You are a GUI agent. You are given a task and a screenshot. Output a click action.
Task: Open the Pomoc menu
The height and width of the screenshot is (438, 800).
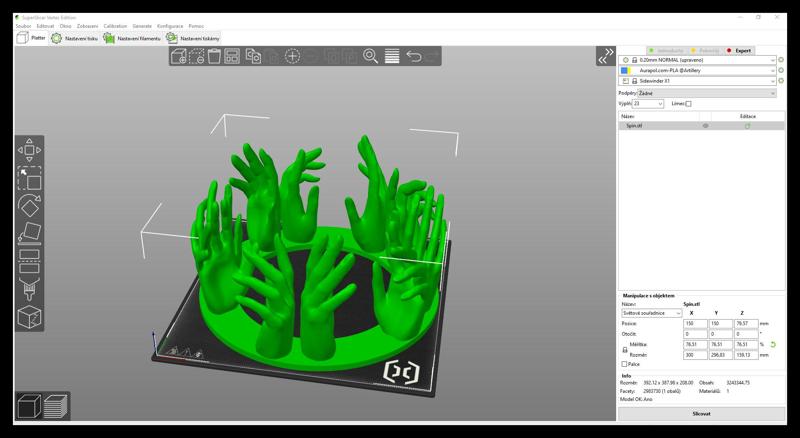pos(196,26)
